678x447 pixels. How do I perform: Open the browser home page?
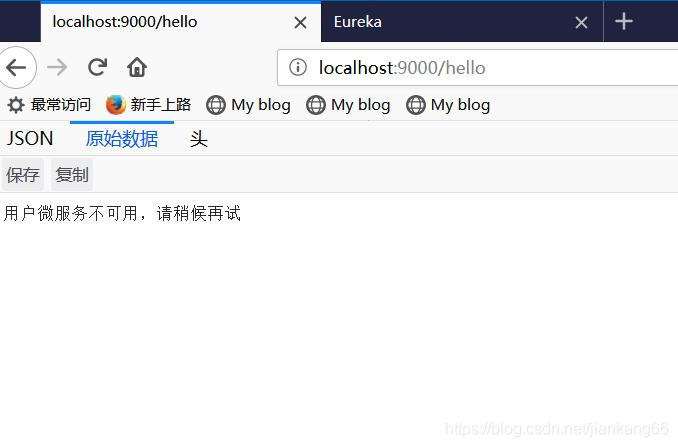(137, 67)
